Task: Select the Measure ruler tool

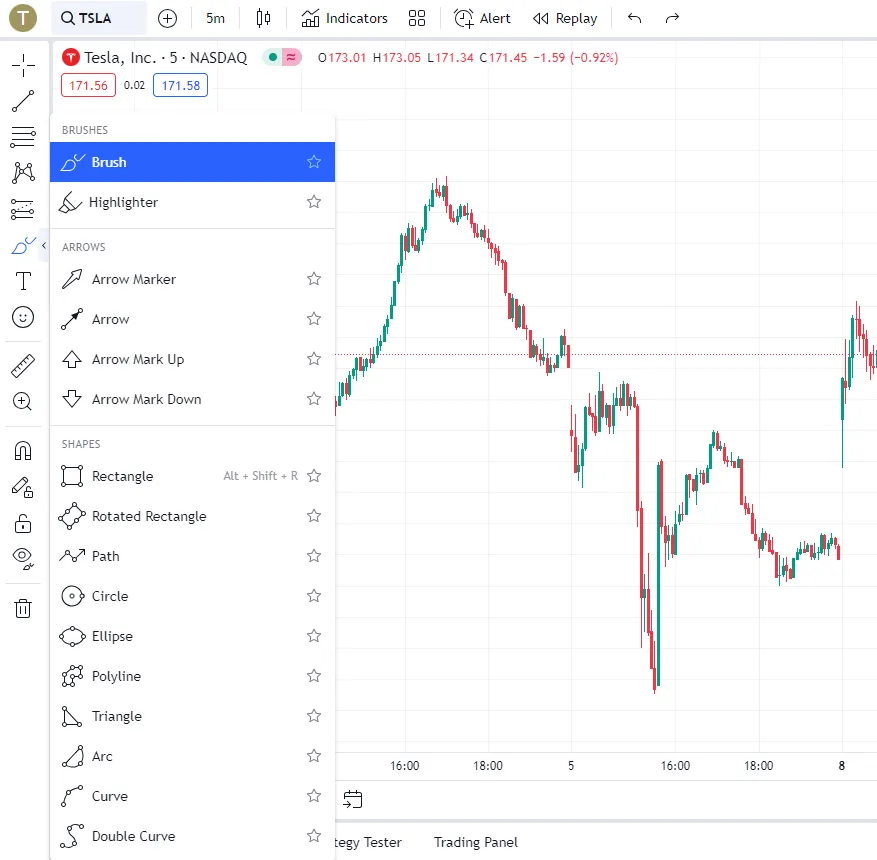Action: (23, 365)
